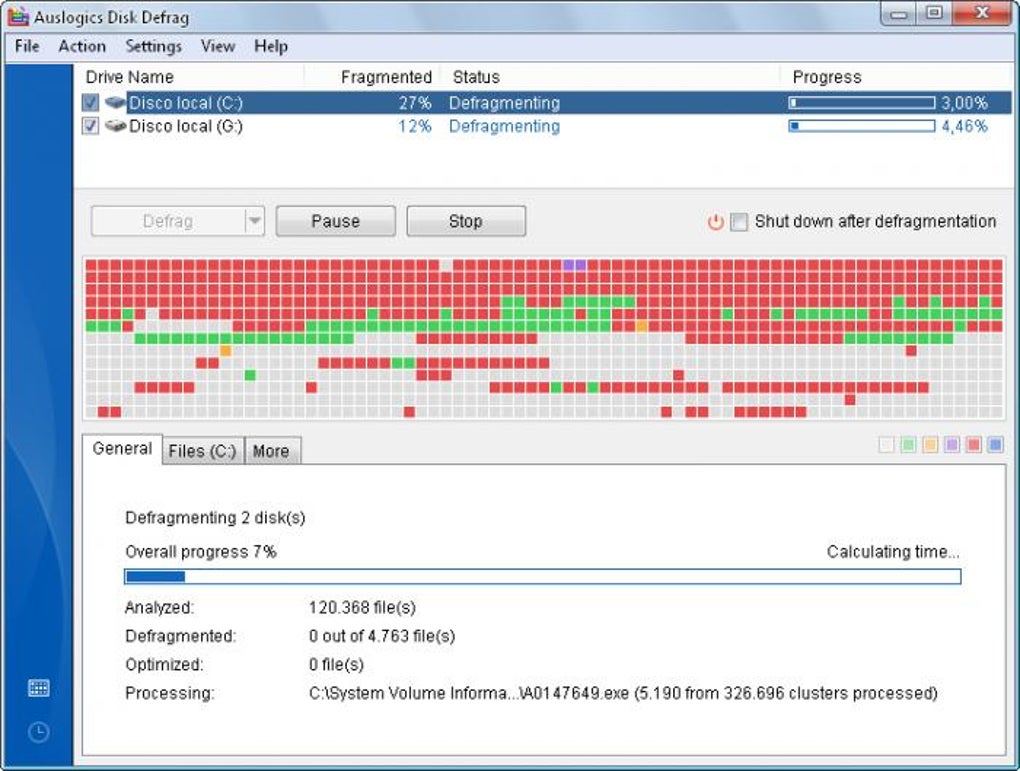This screenshot has width=1020, height=771.
Task: Open the cluster map sidebar icon
Action: (38, 688)
